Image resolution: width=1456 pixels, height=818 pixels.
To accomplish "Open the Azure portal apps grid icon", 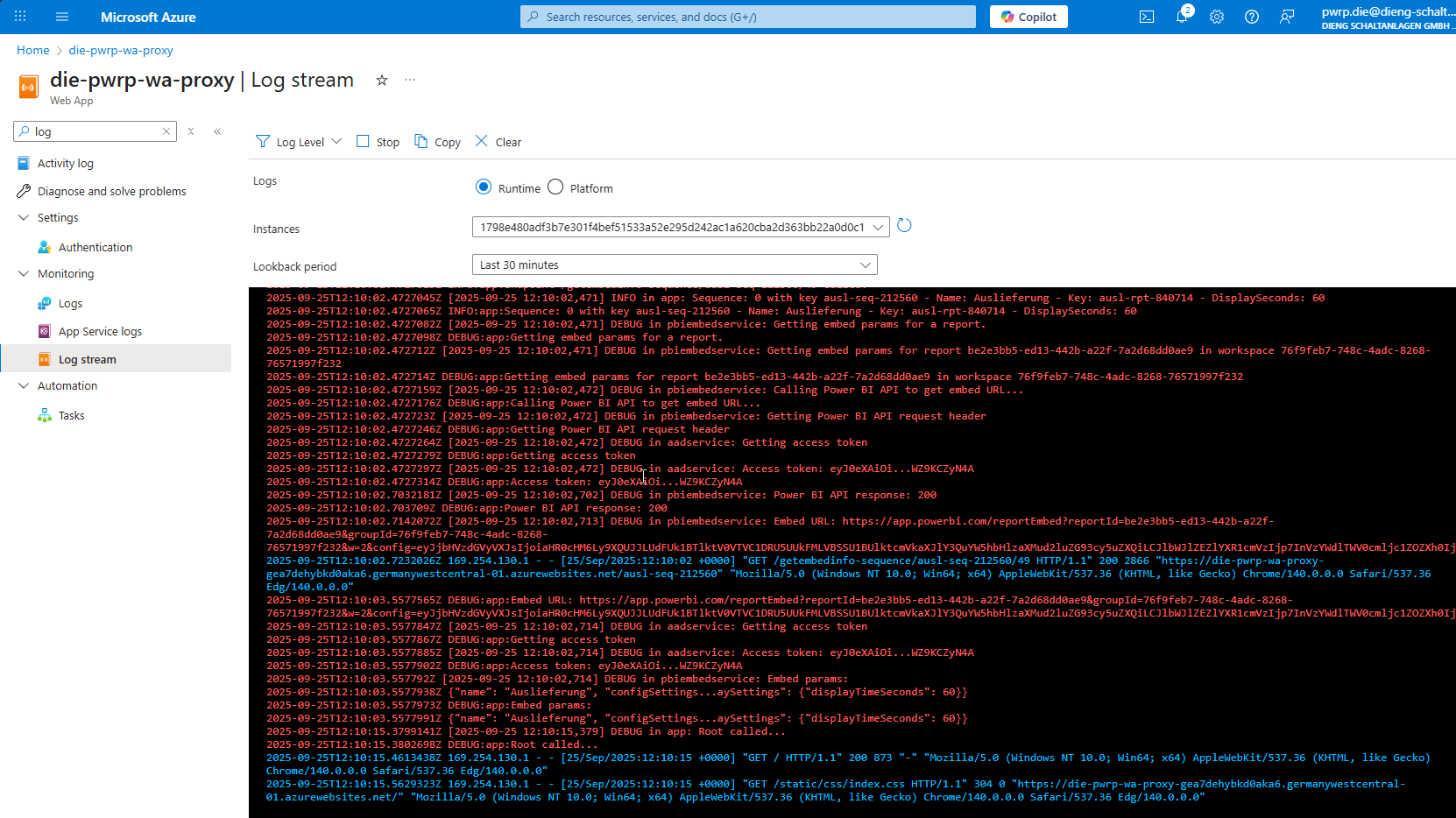I will pos(20,17).
